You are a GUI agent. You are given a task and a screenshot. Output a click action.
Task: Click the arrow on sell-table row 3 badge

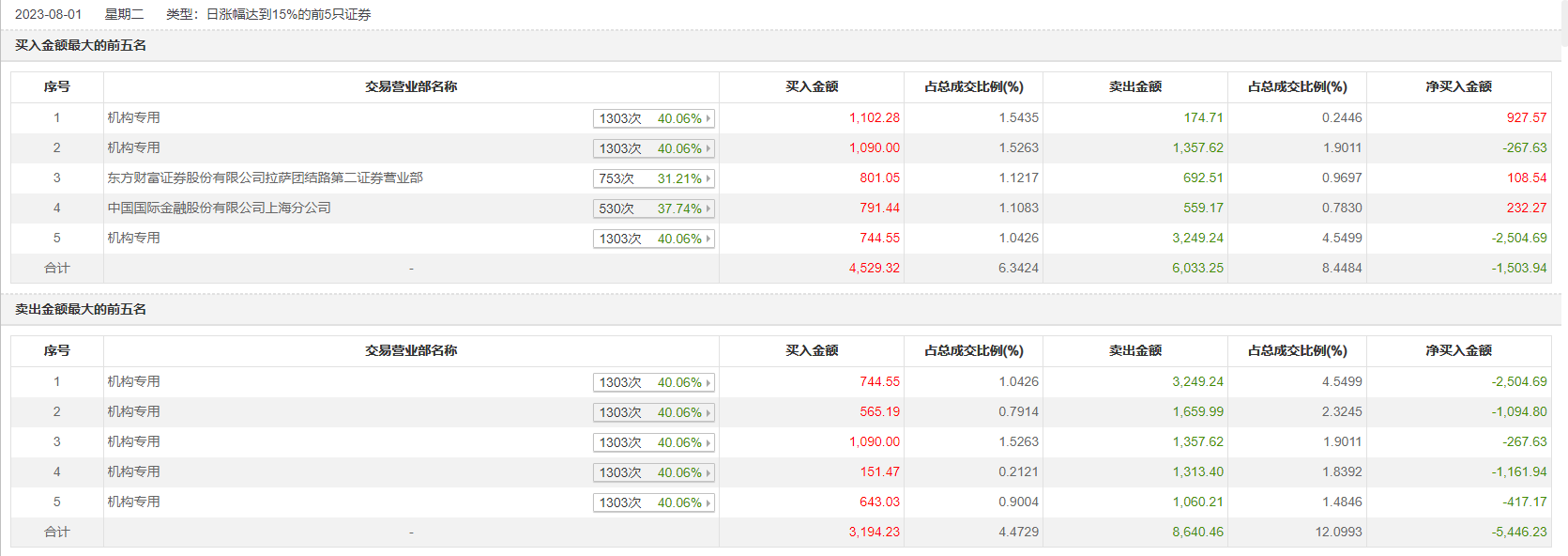click(708, 442)
